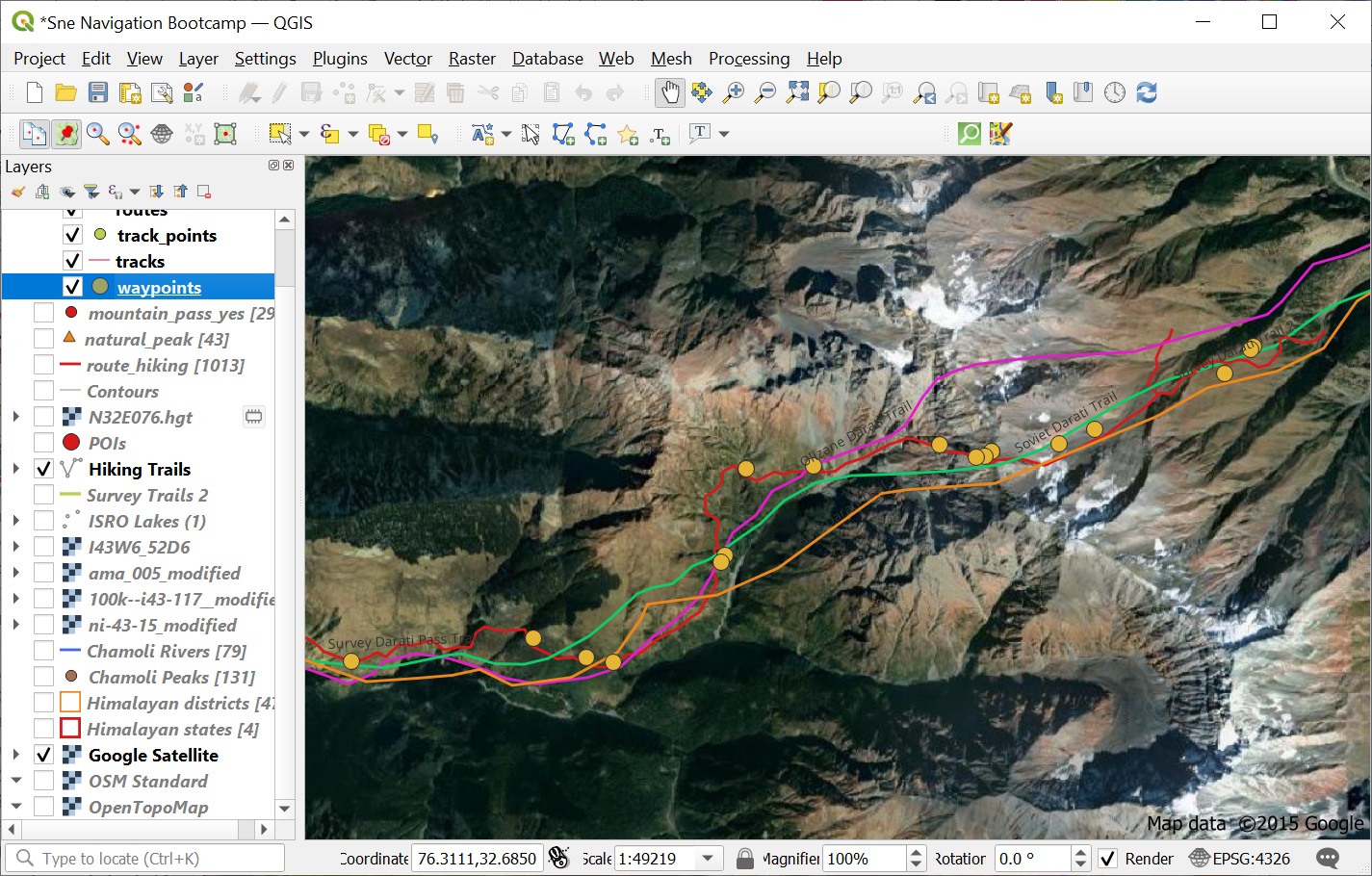
Task: Click Layers panel scroll-down arrow
Action: 284,808
